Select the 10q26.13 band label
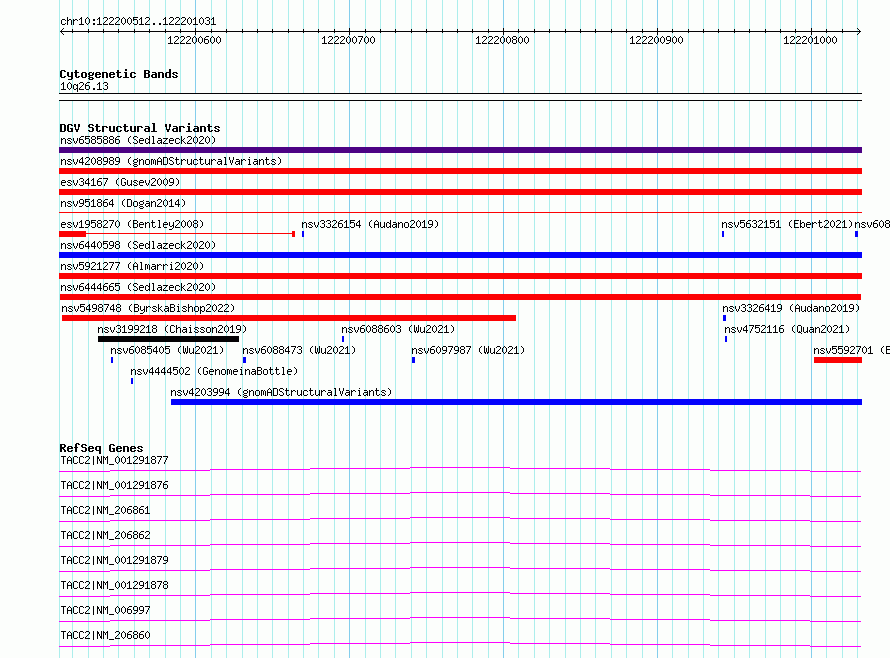The image size is (890, 658). click(x=84, y=87)
